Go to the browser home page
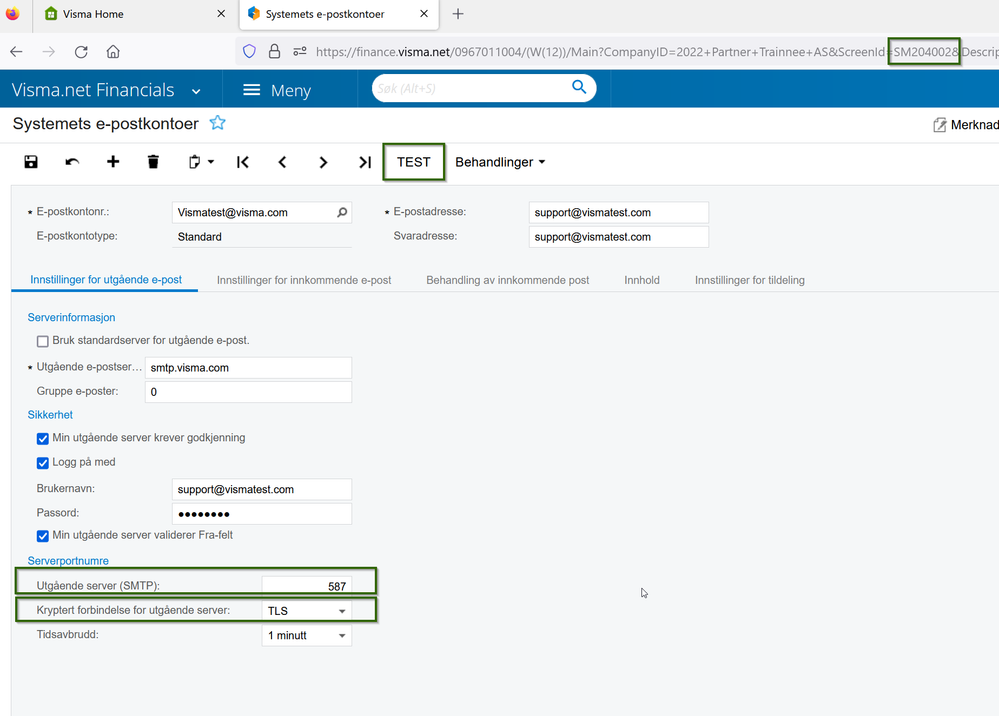The image size is (999, 716). 113,52
